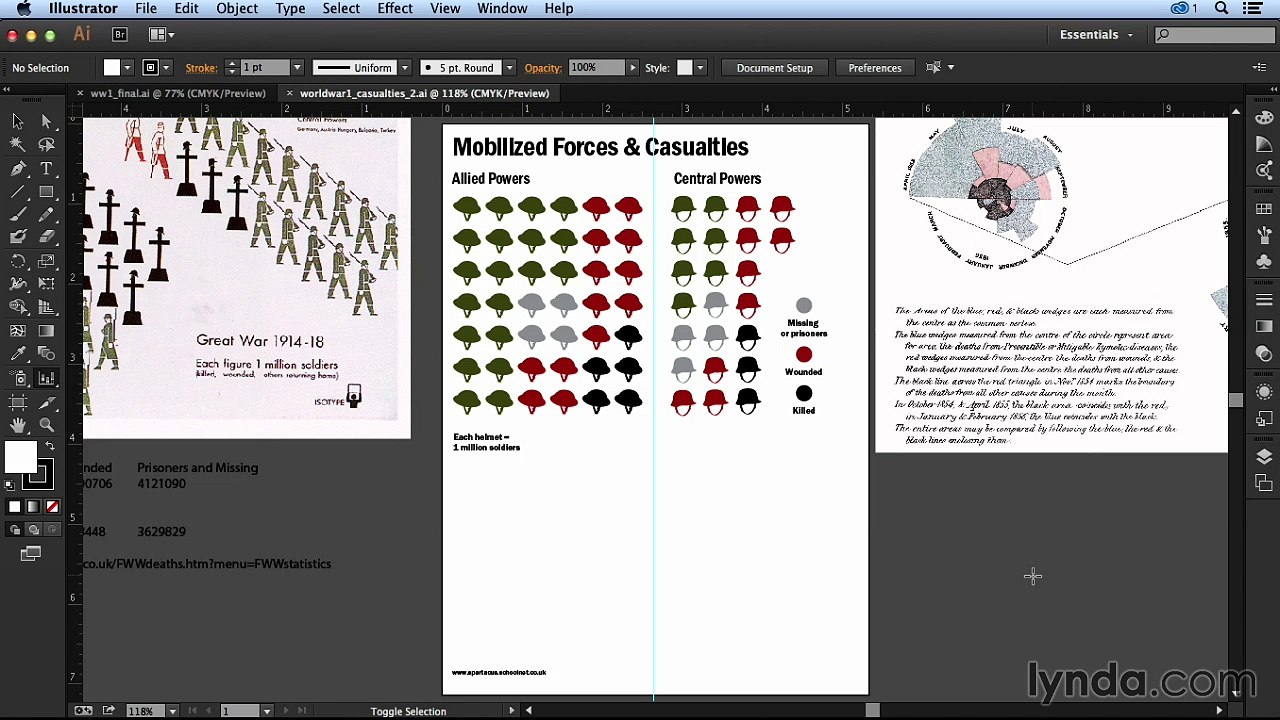Select the Selection tool (black arrow)

[18, 121]
